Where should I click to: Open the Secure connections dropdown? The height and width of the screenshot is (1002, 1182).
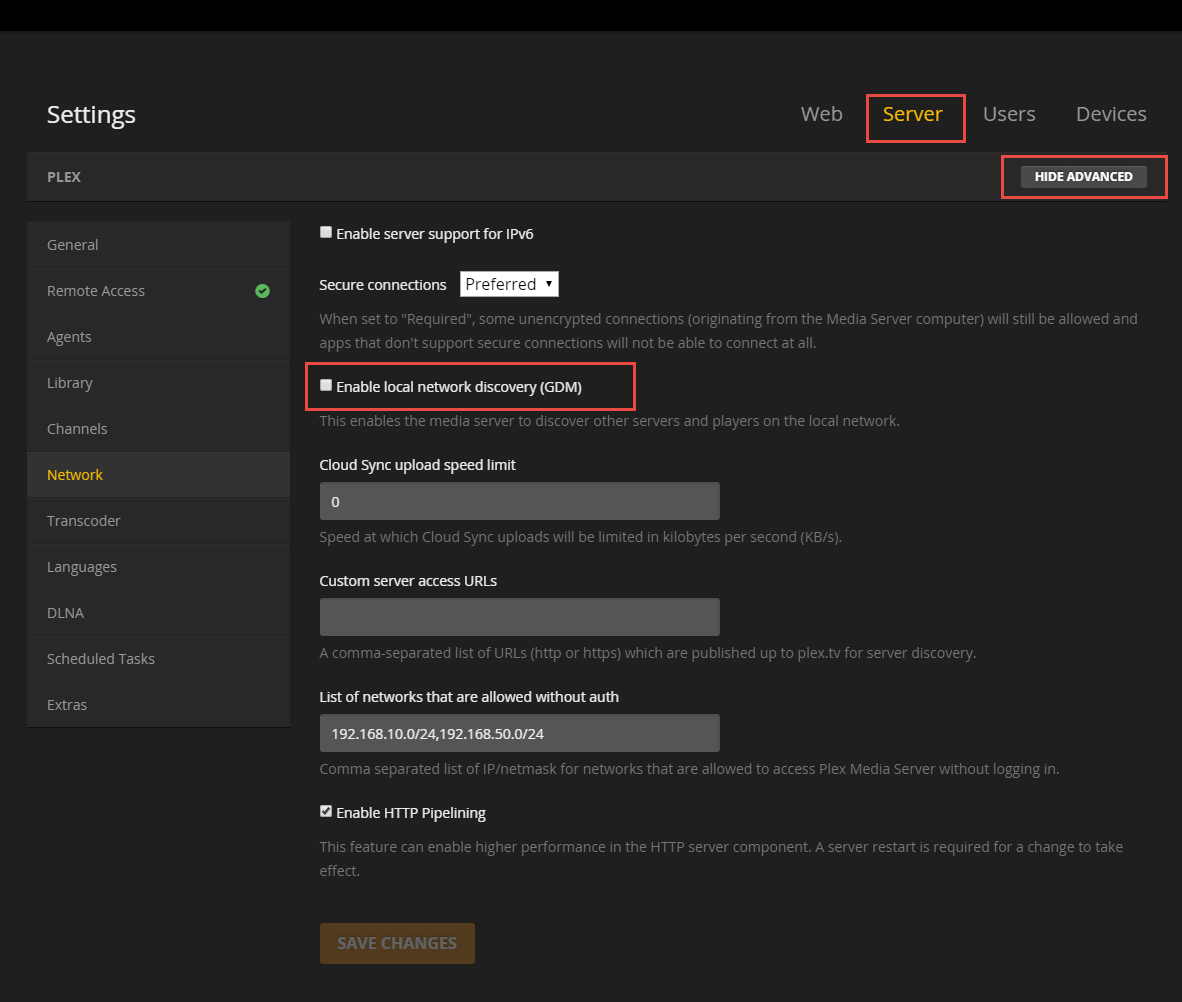click(x=509, y=284)
